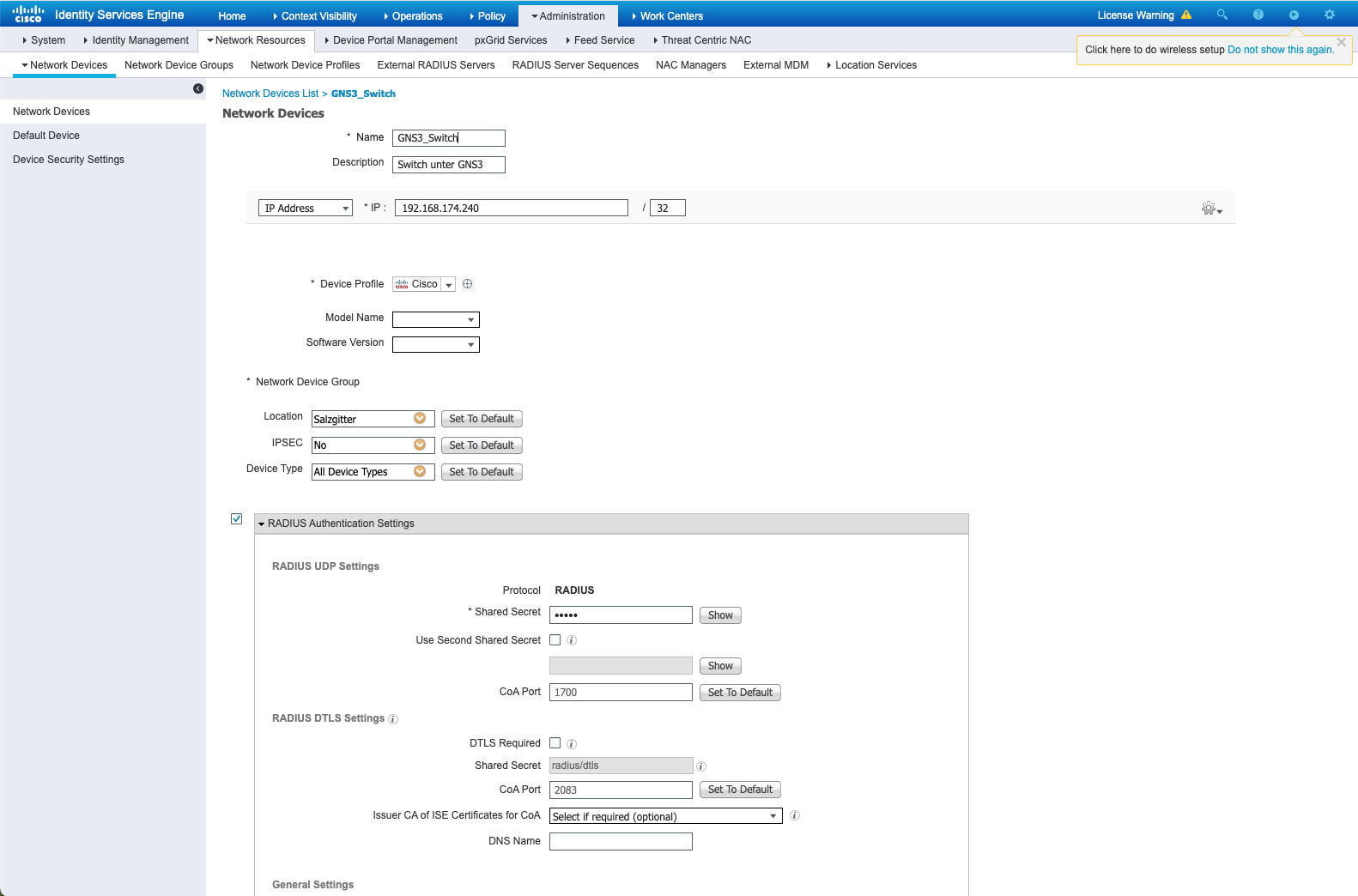Switch to Network Device Groups tab
Viewport: 1358px width, 896px height.
pos(179,65)
